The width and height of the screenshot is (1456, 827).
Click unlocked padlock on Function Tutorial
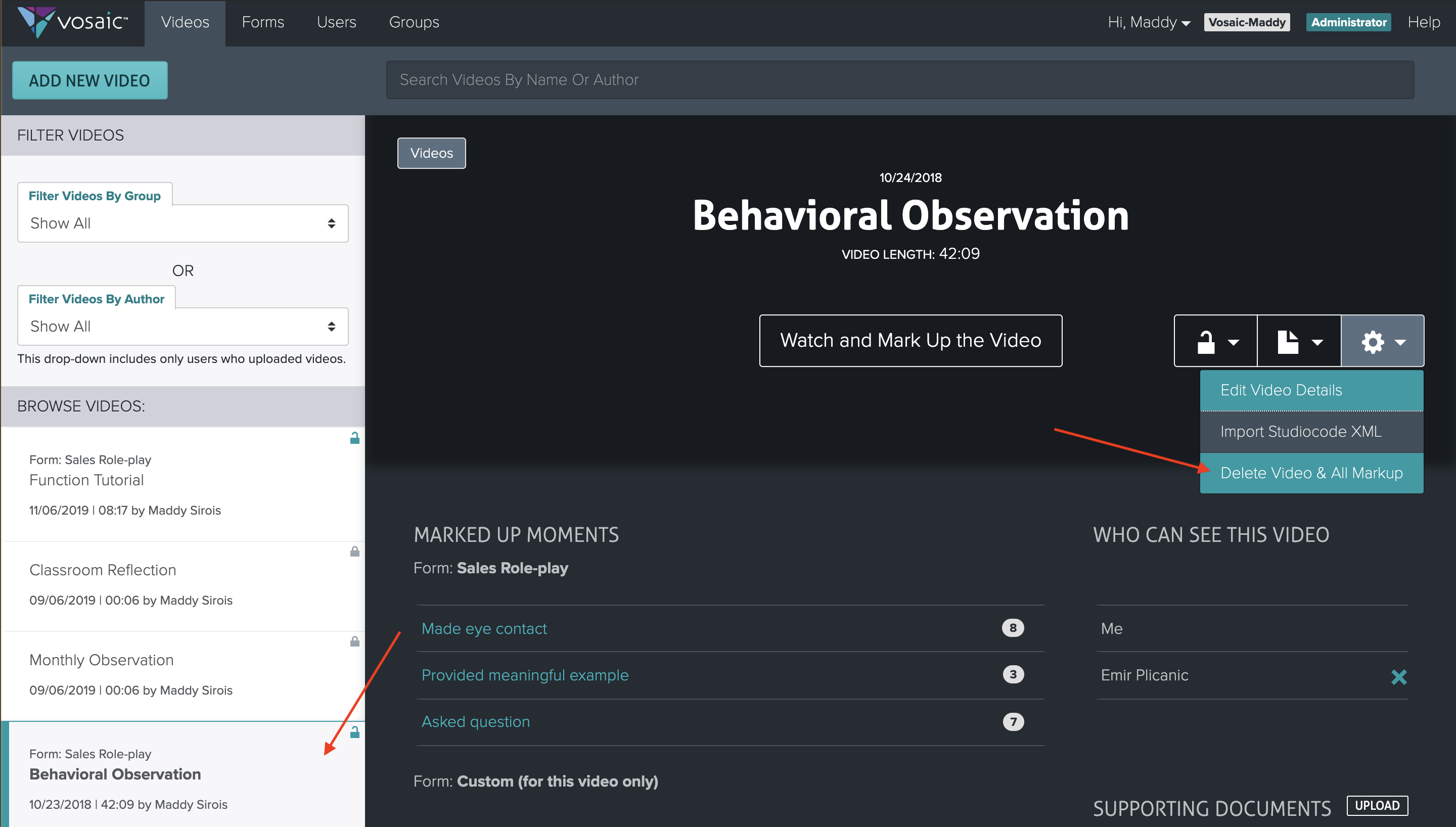(x=354, y=438)
